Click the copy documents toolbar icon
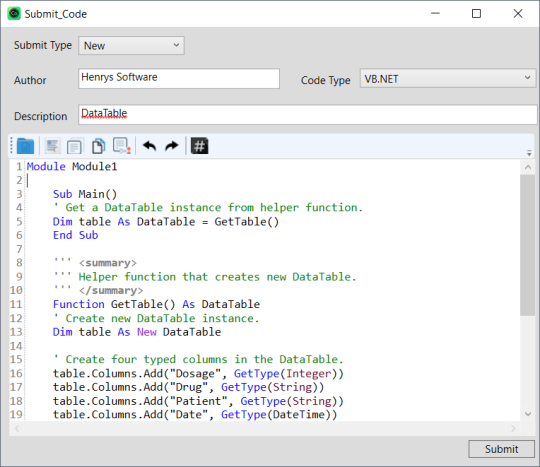 (x=75, y=146)
